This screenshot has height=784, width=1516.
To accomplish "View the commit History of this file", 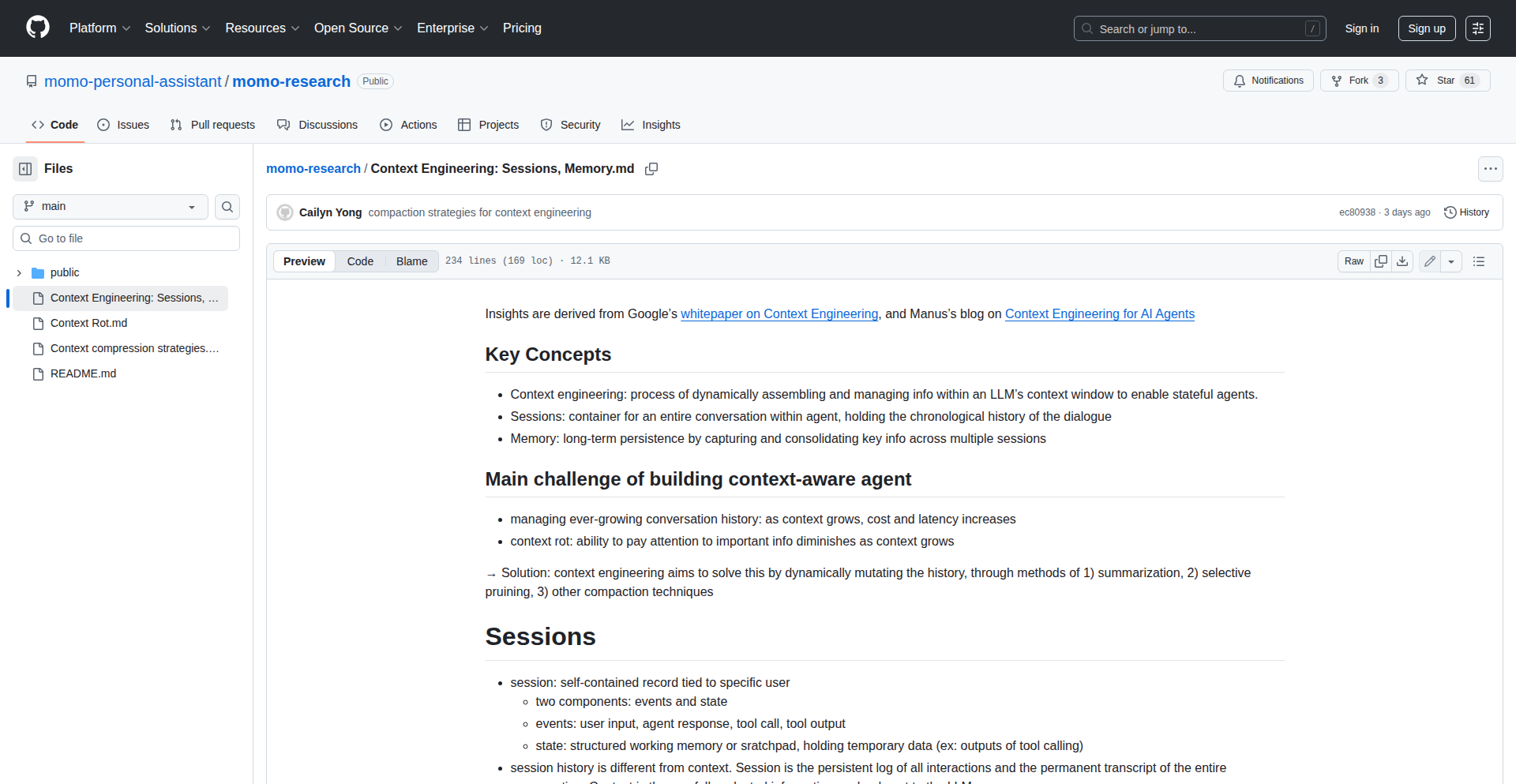I will click(1466, 212).
